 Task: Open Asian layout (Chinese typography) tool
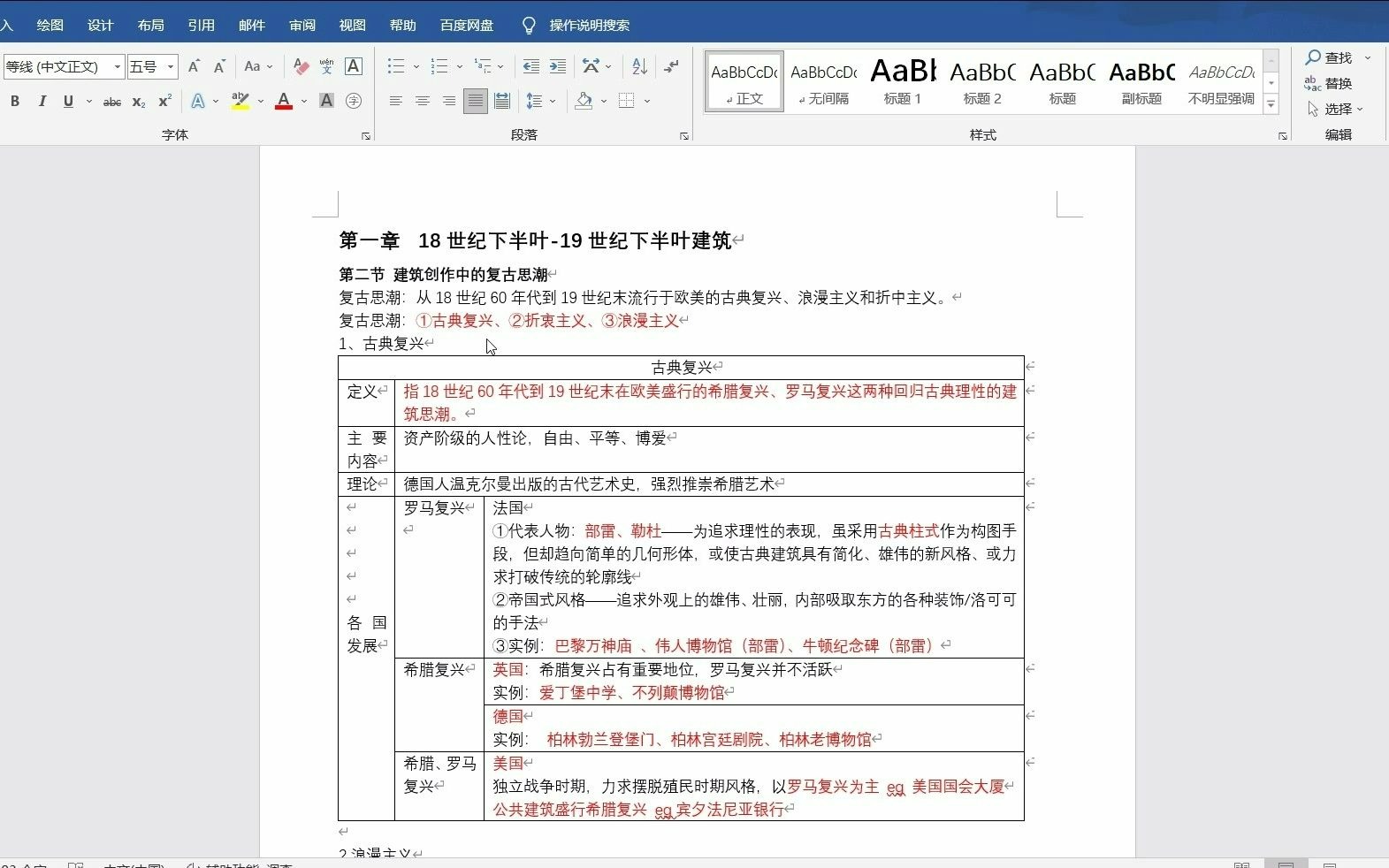click(x=591, y=66)
